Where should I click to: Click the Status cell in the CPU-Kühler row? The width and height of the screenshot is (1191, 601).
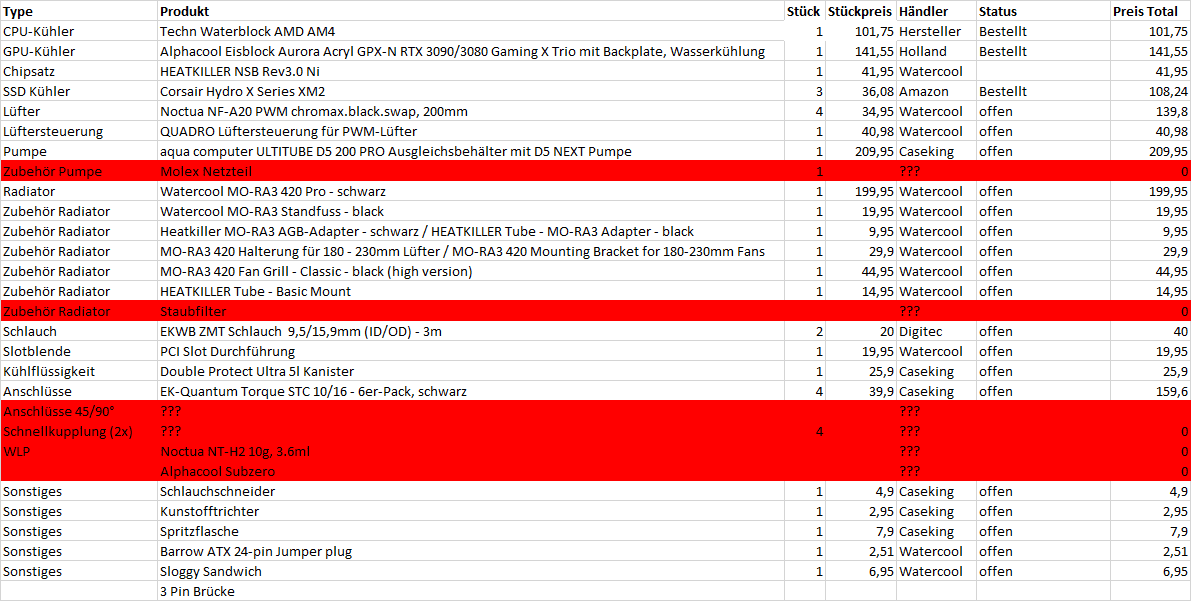click(x=1043, y=31)
